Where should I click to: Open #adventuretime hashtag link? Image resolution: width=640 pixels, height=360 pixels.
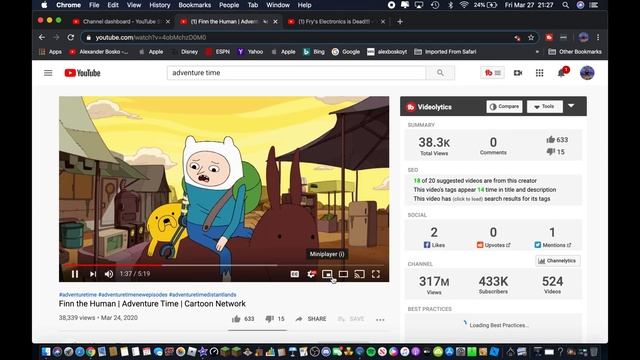pyautogui.click(x=78, y=295)
